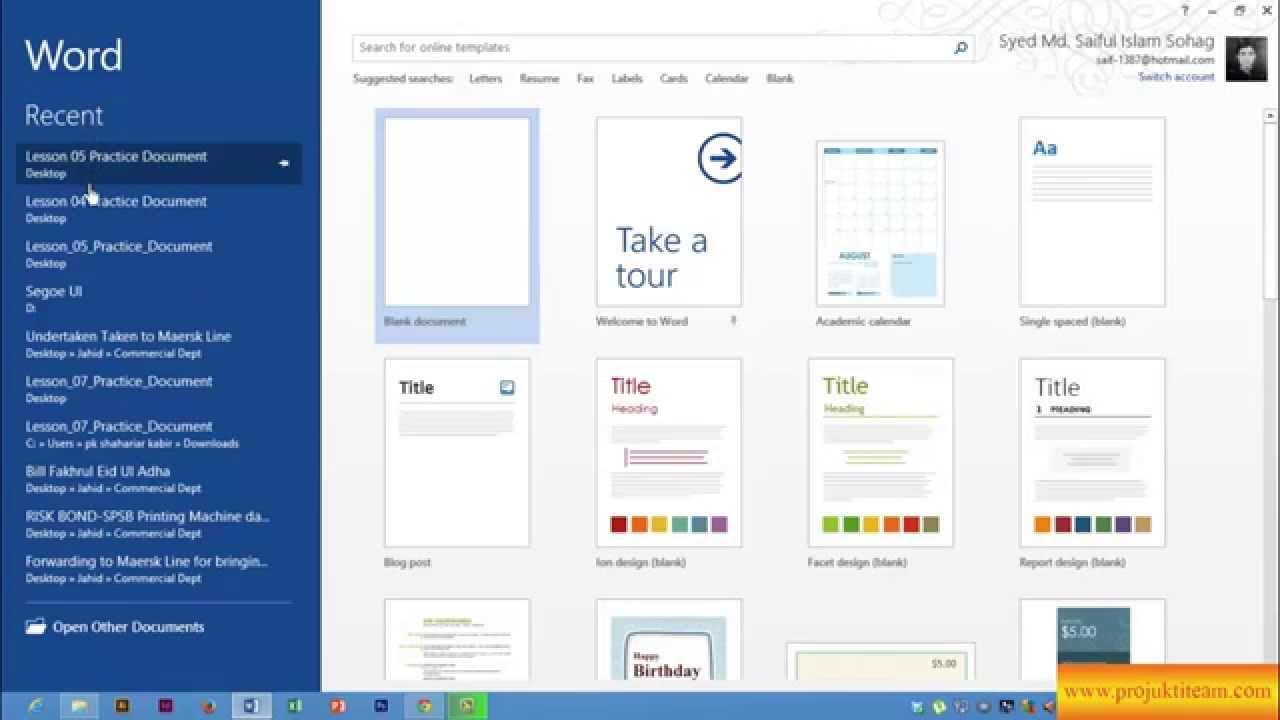The width and height of the screenshot is (1280, 720).
Task: Select the Blog post template
Action: pos(457,453)
